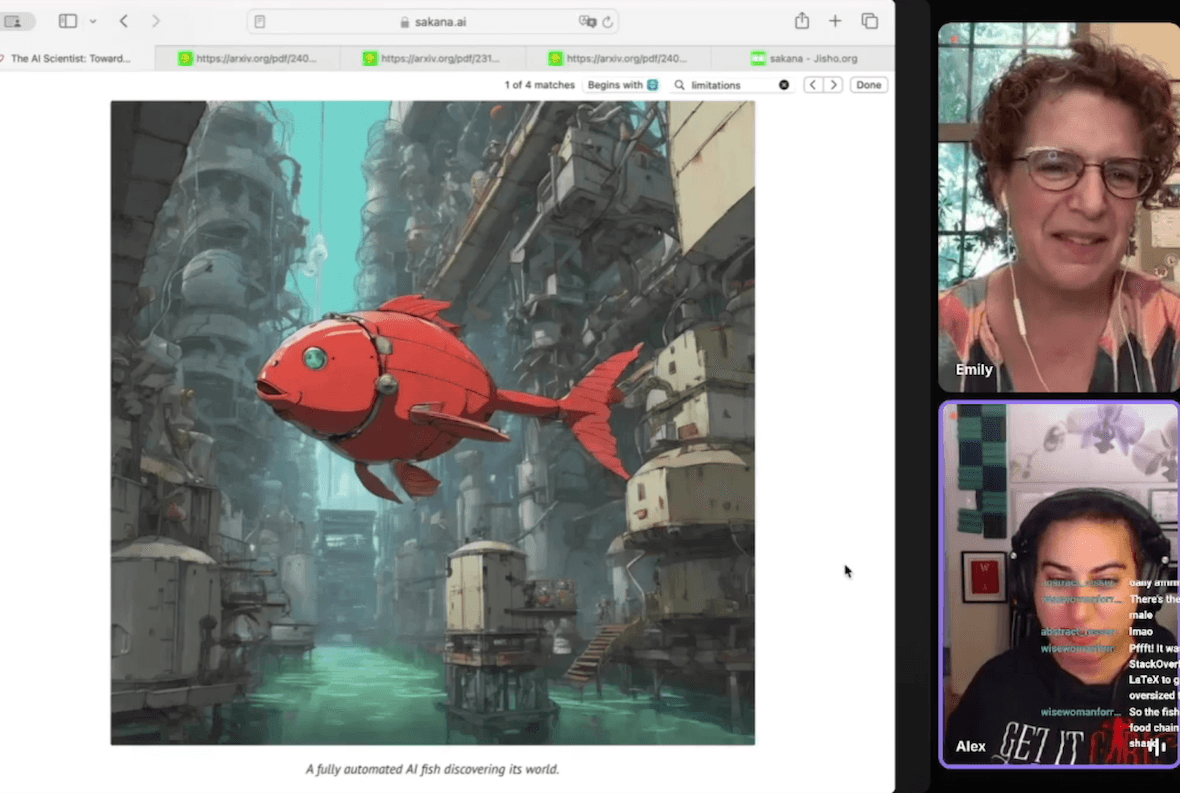1180x793 pixels.
Task: Reload the sakana.ai page
Action: pyautogui.click(x=608, y=22)
